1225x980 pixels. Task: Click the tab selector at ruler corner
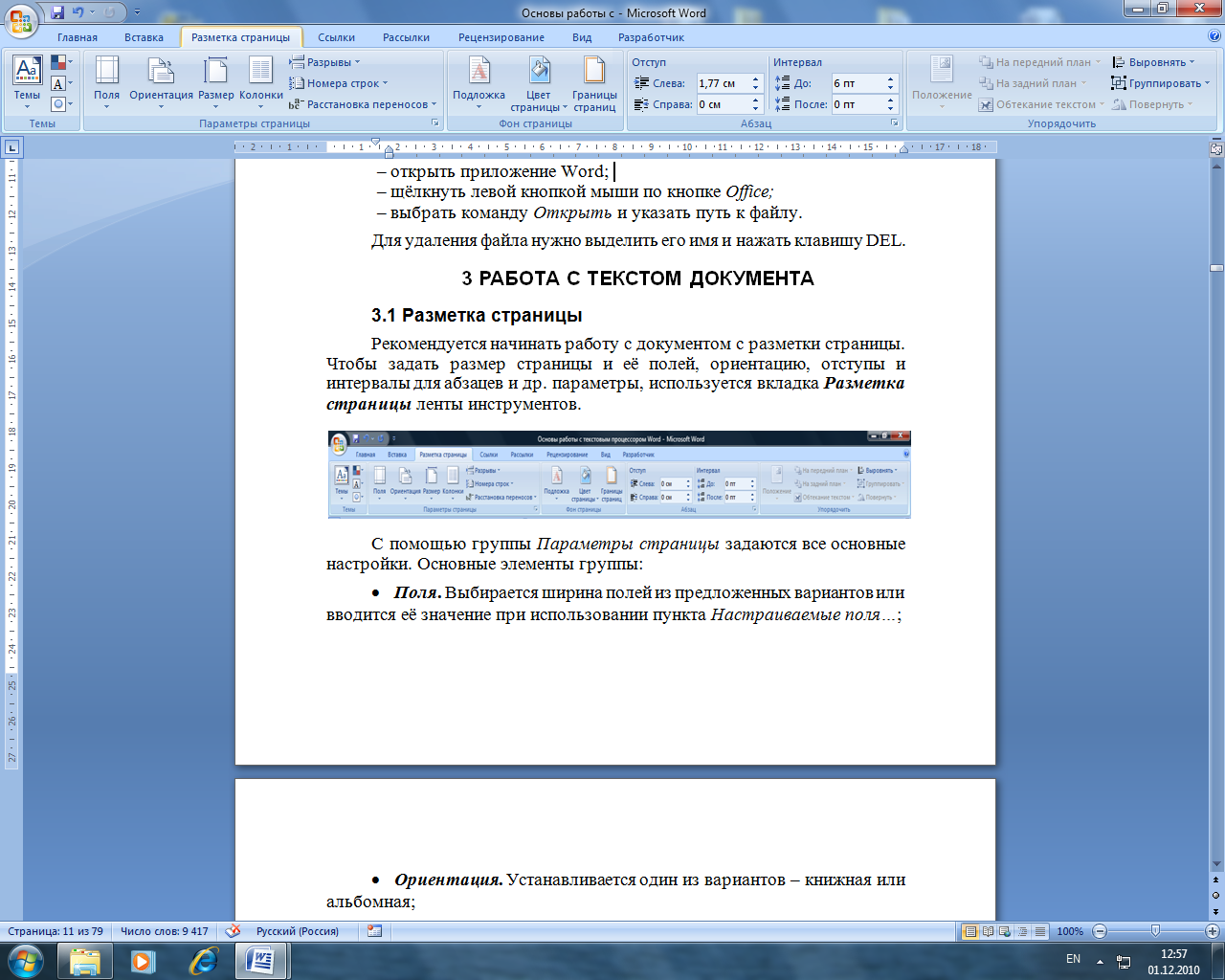click(12, 147)
